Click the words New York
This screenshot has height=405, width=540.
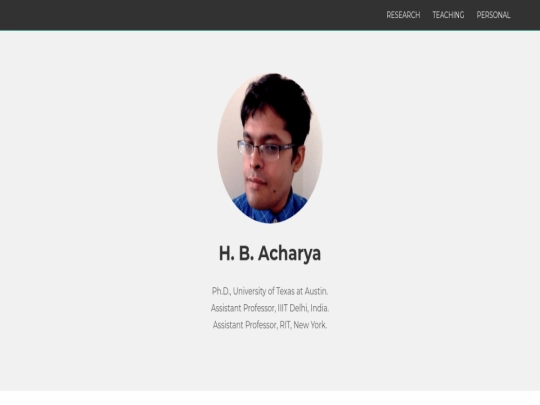[x=310, y=325]
